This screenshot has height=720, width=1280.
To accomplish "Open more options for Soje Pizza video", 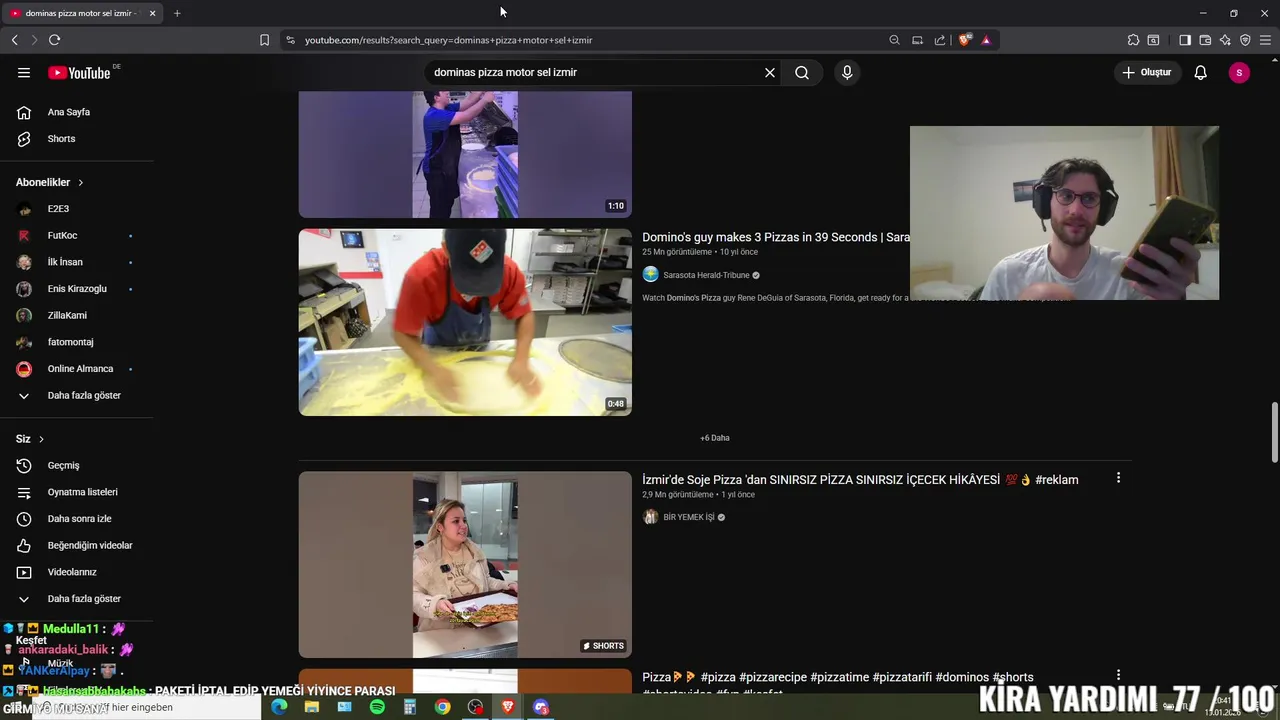I will tap(1118, 478).
